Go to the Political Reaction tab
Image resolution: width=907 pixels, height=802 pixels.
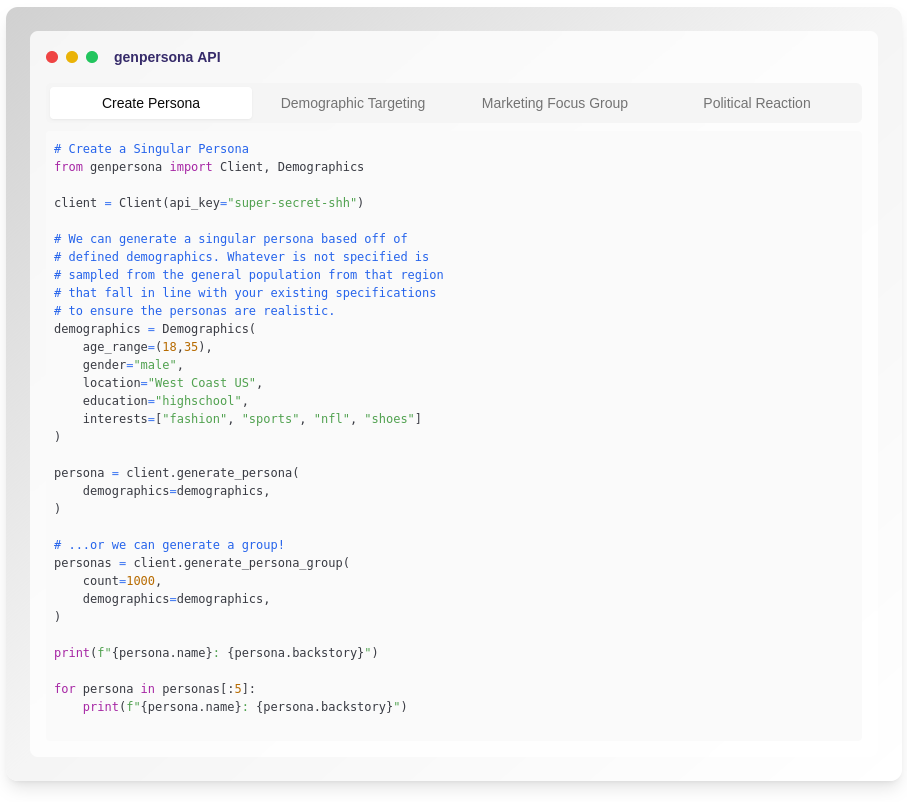point(757,103)
